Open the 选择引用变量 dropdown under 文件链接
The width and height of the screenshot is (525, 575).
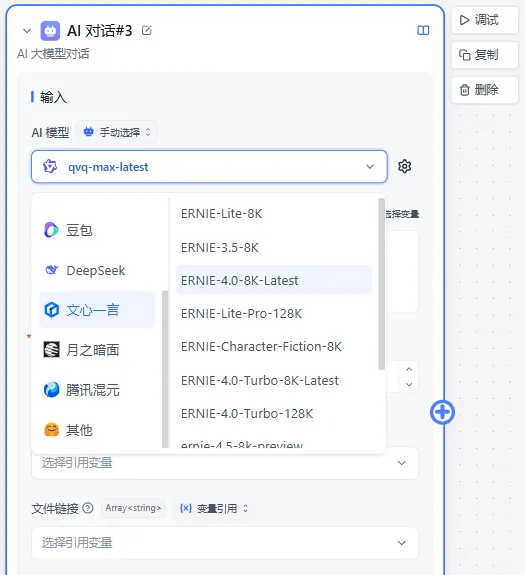[225, 543]
